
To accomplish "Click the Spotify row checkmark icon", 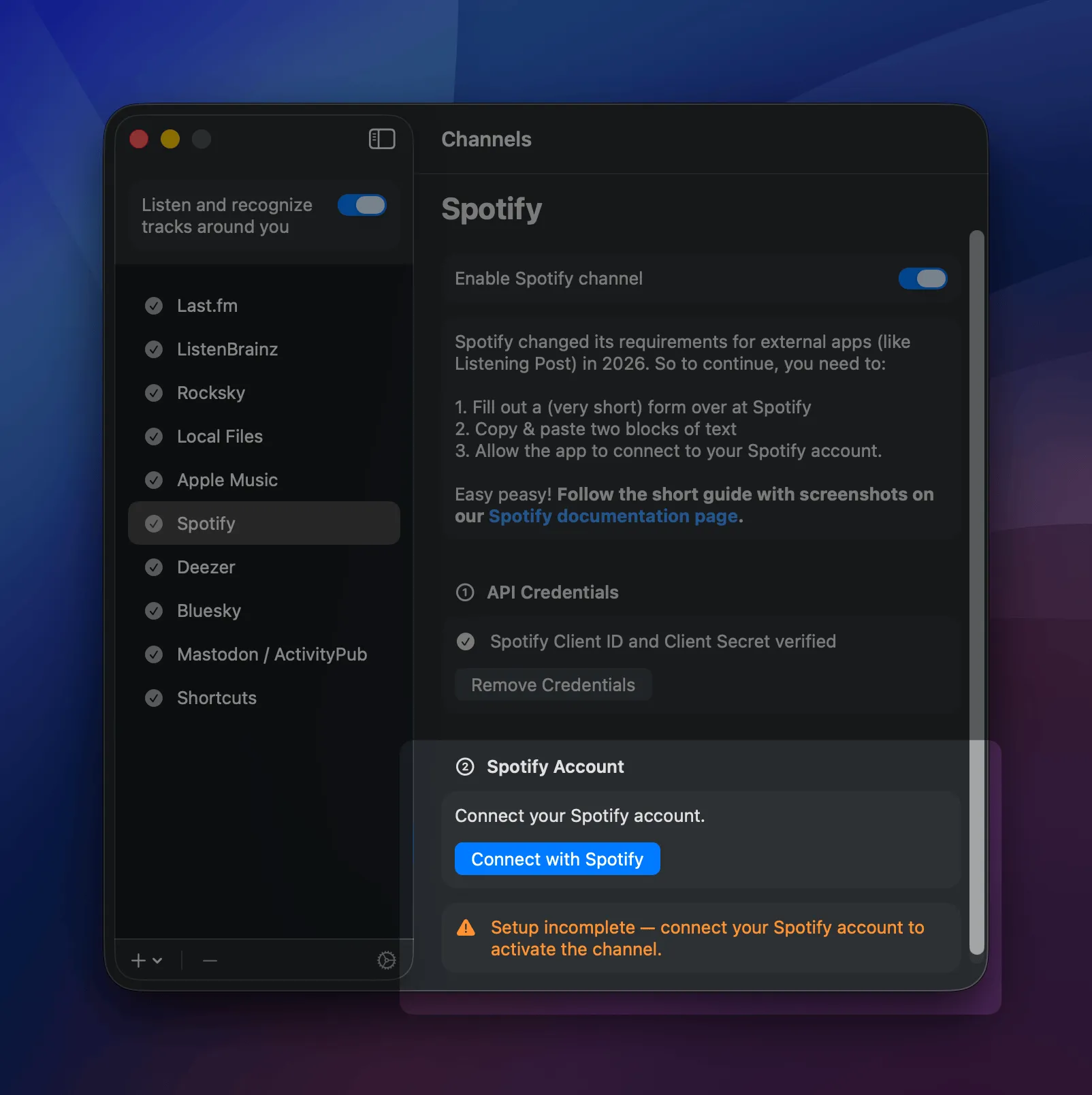I will (x=154, y=524).
